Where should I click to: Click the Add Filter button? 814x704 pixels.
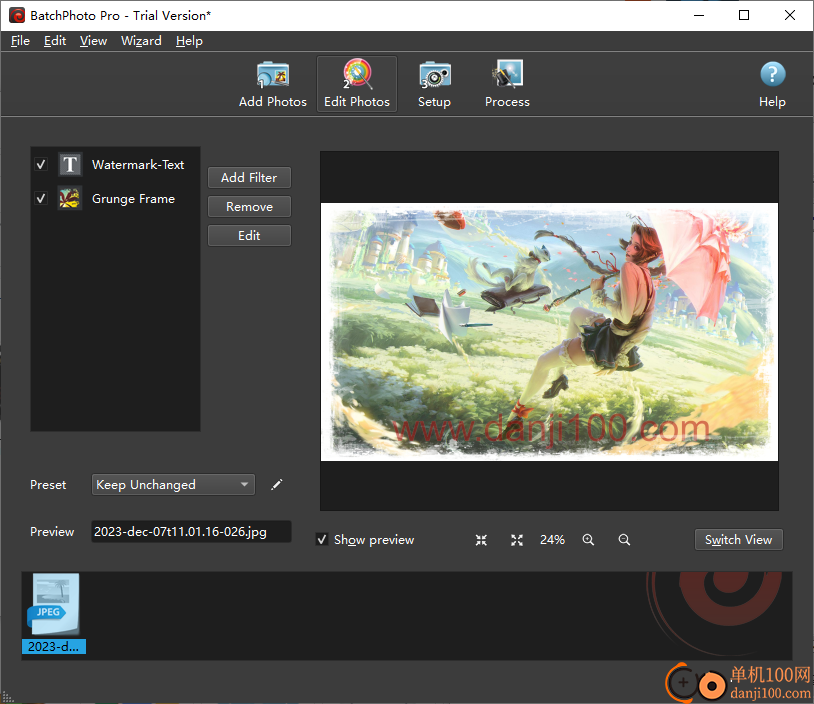249,178
